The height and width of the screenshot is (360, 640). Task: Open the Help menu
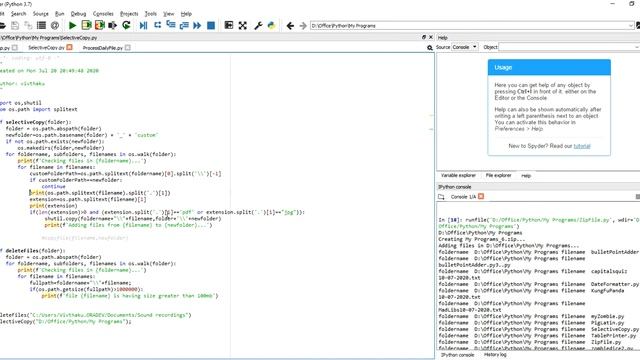click(186, 13)
